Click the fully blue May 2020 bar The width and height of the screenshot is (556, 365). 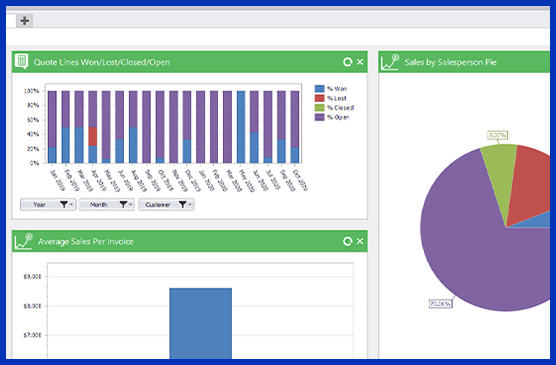tap(241, 127)
